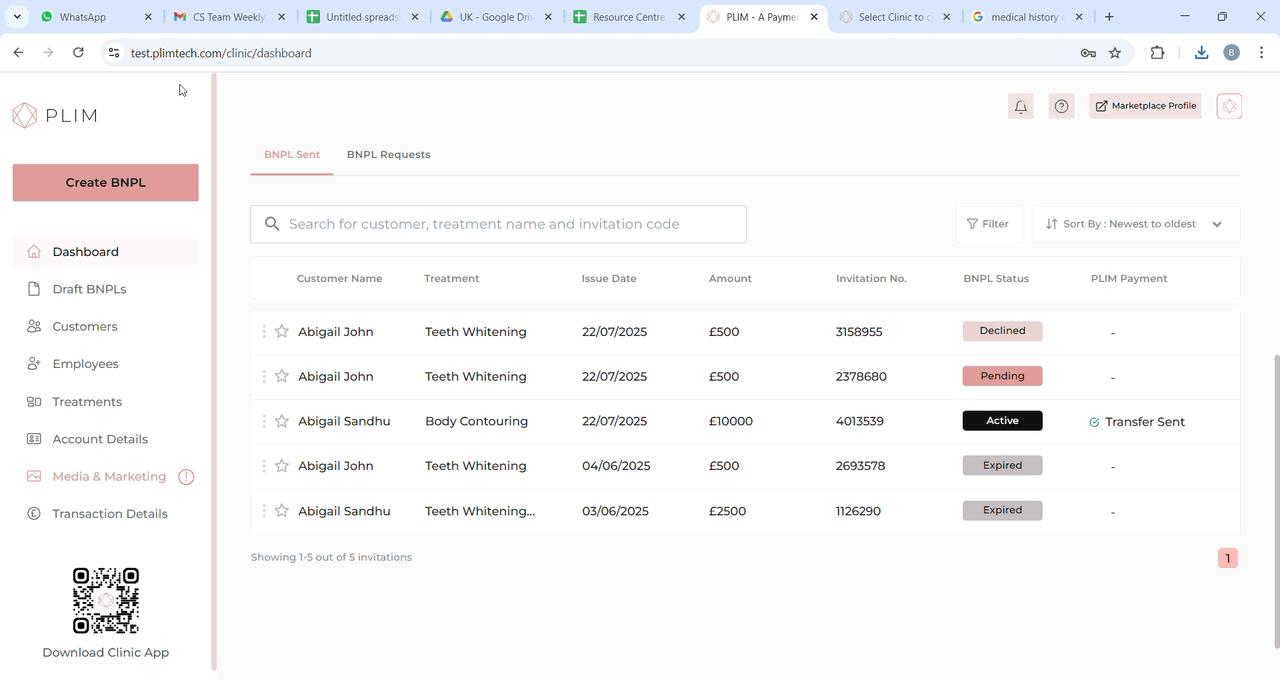This screenshot has width=1280, height=680.
Task: Star the Pending invitation 2378680 row
Action: pyautogui.click(x=282, y=376)
